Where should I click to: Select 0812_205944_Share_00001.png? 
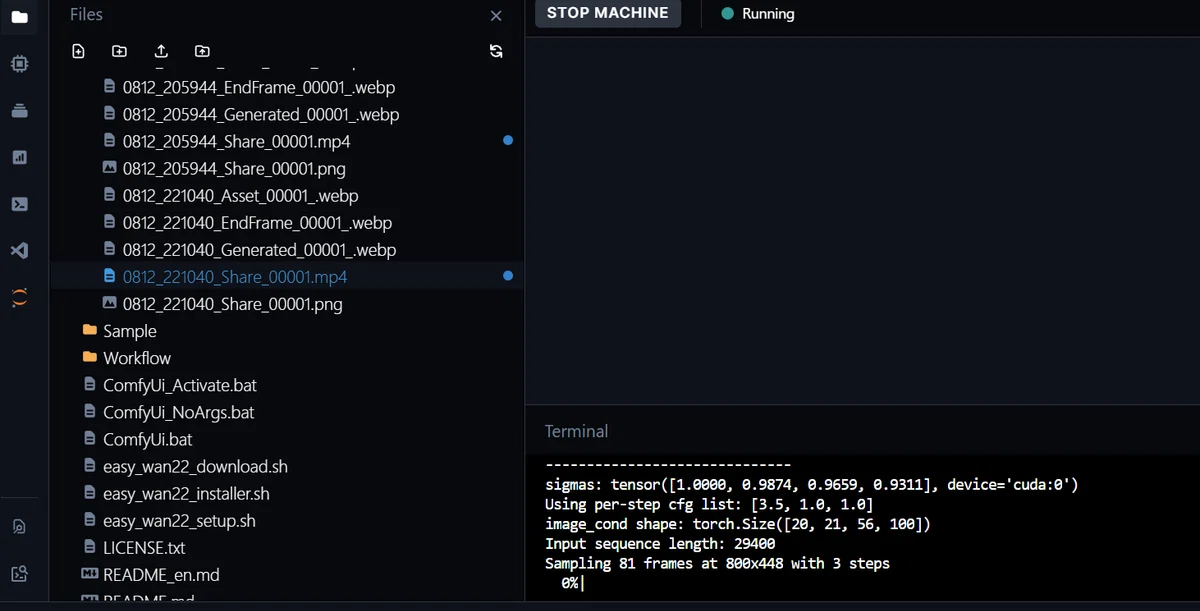[x=234, y=169]
